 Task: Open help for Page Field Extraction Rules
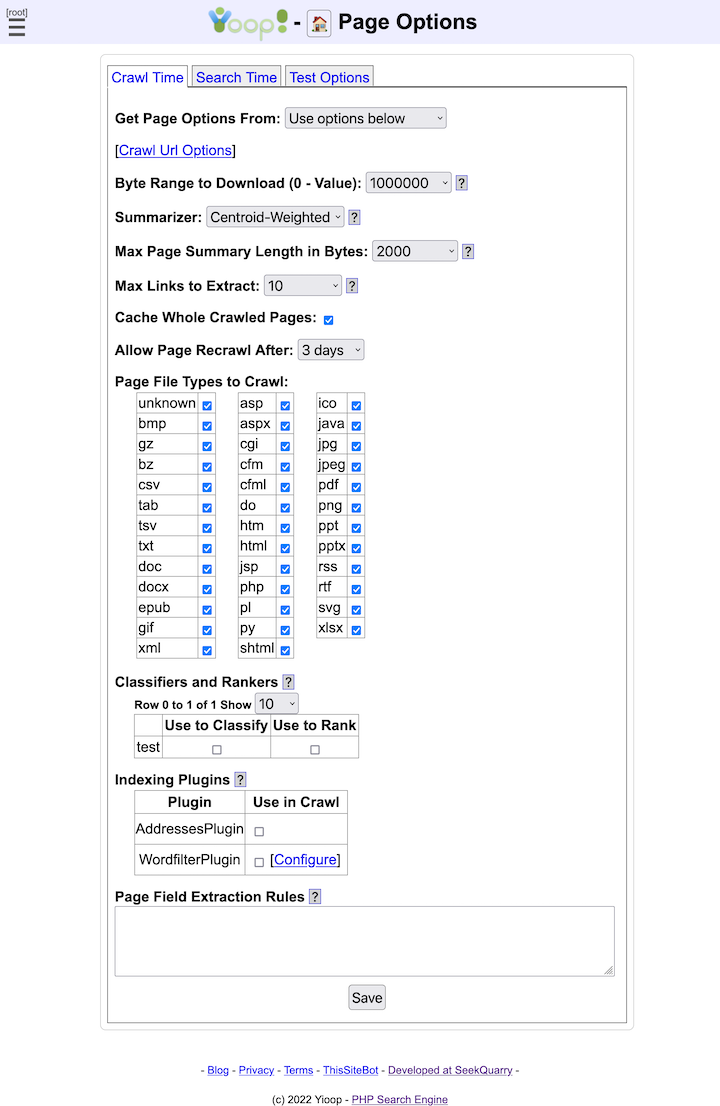315,897
